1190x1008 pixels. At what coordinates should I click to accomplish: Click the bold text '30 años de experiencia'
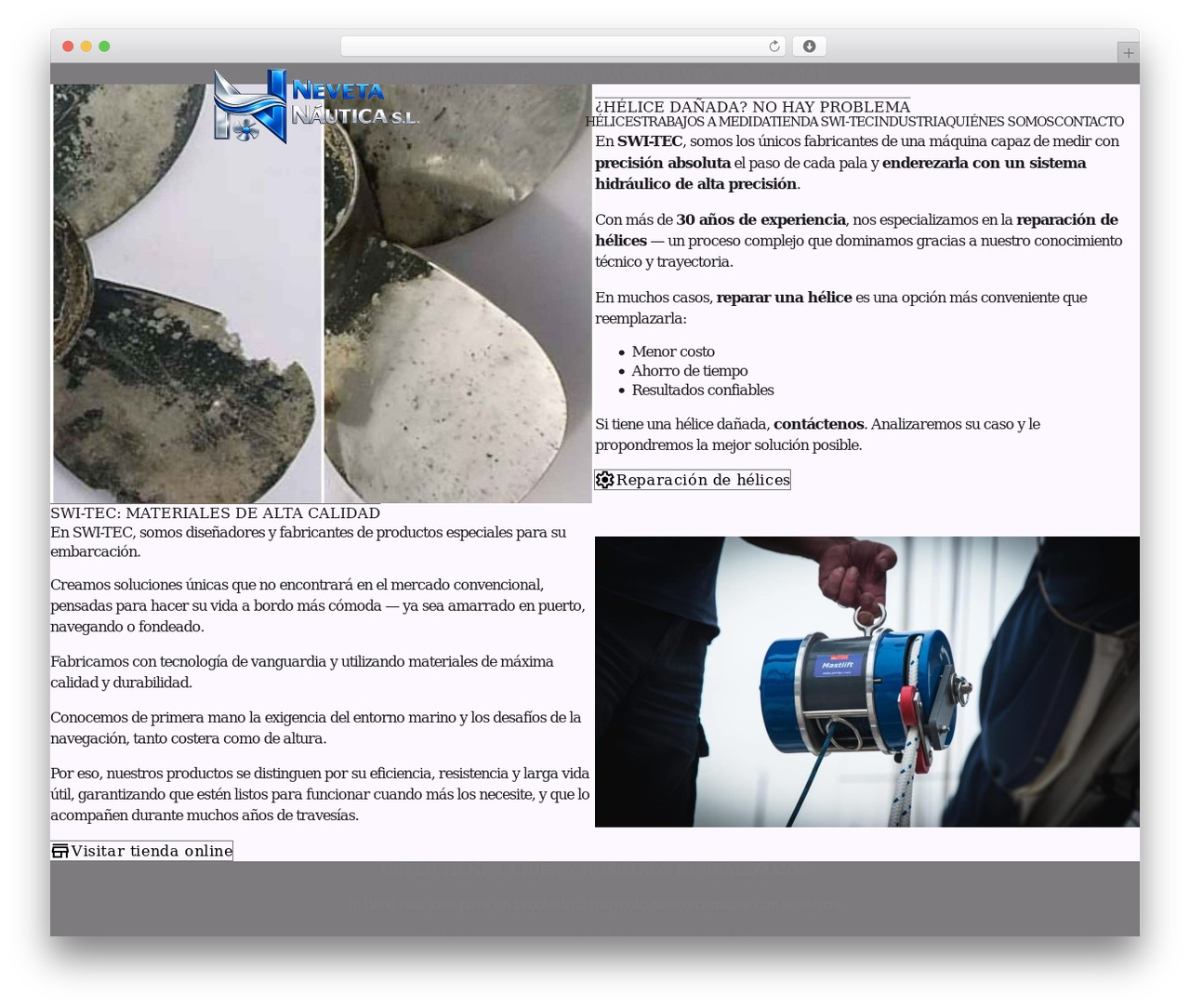tap(760, 220)
